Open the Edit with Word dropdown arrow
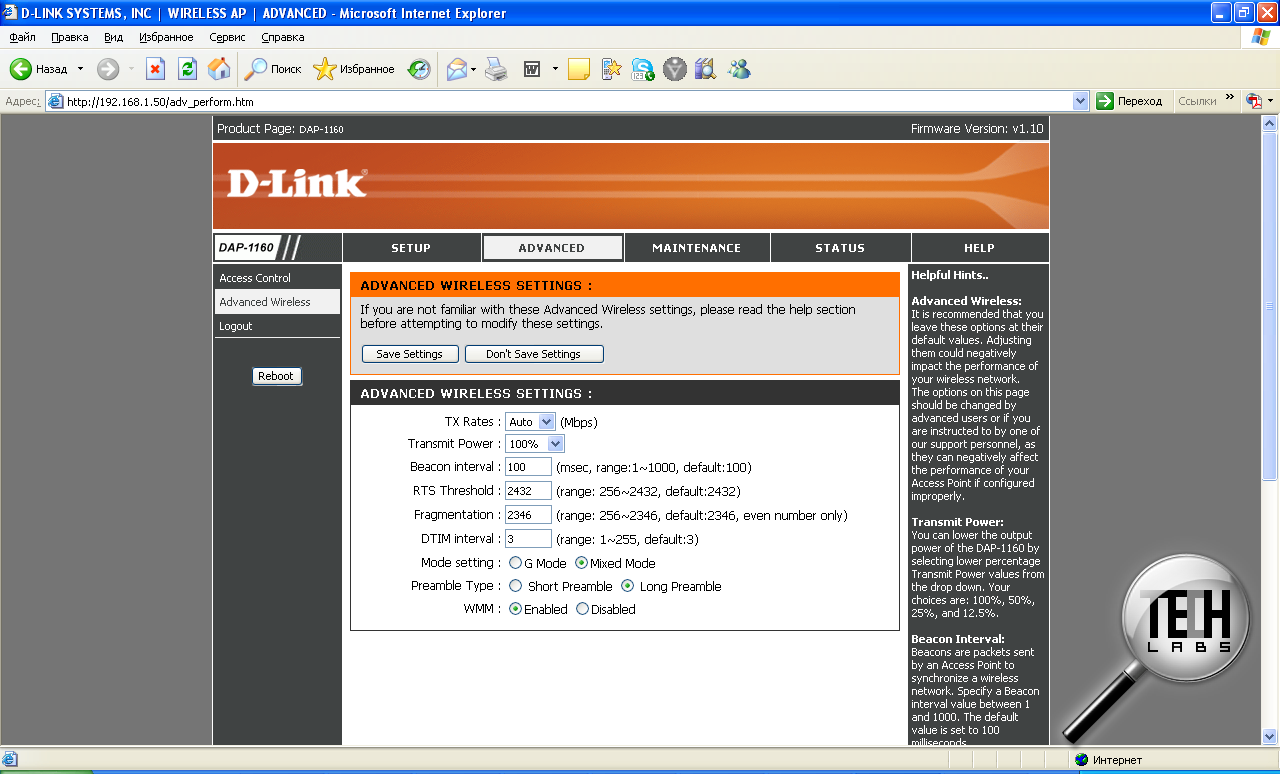Image resolution: width=1280 pixels, height=774 pixels. pyautogui.click(x=555, y=69)
